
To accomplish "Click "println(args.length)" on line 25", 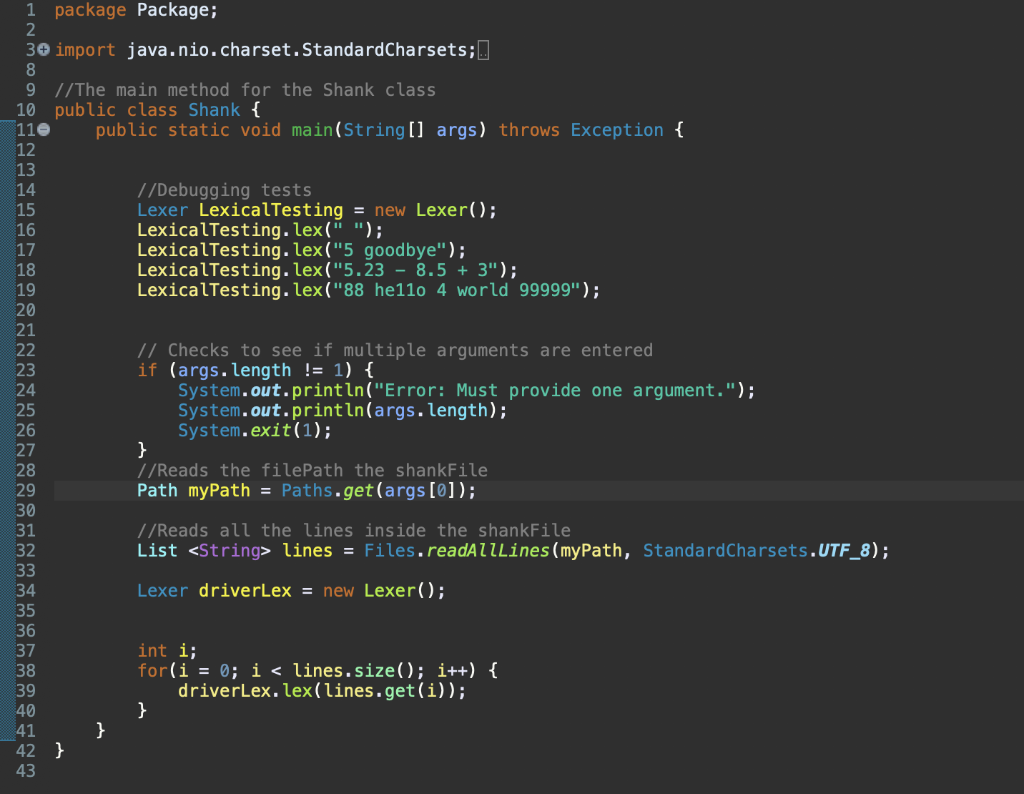I will [x=394, y=411].
